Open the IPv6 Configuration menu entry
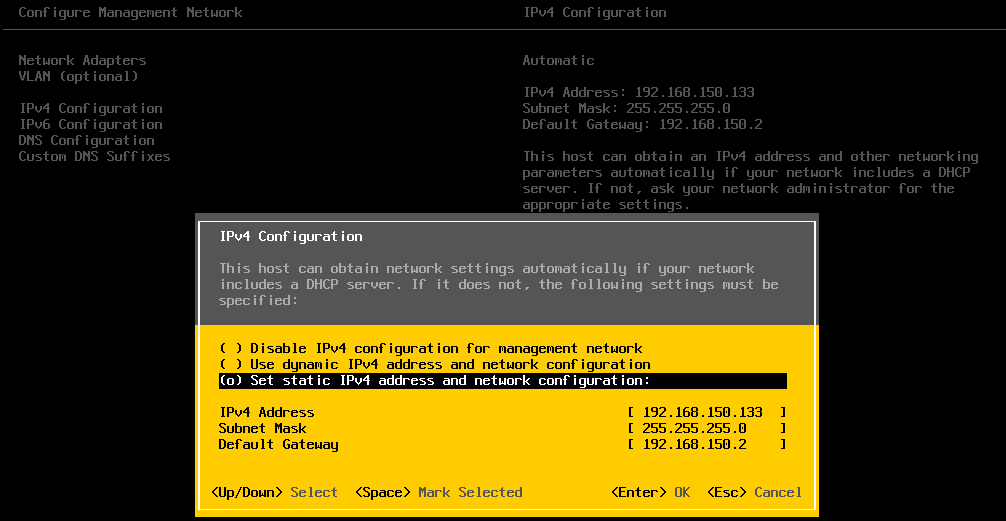This screenshot has height=521, width=1006. pyautogui.click(x=90, y=124)
